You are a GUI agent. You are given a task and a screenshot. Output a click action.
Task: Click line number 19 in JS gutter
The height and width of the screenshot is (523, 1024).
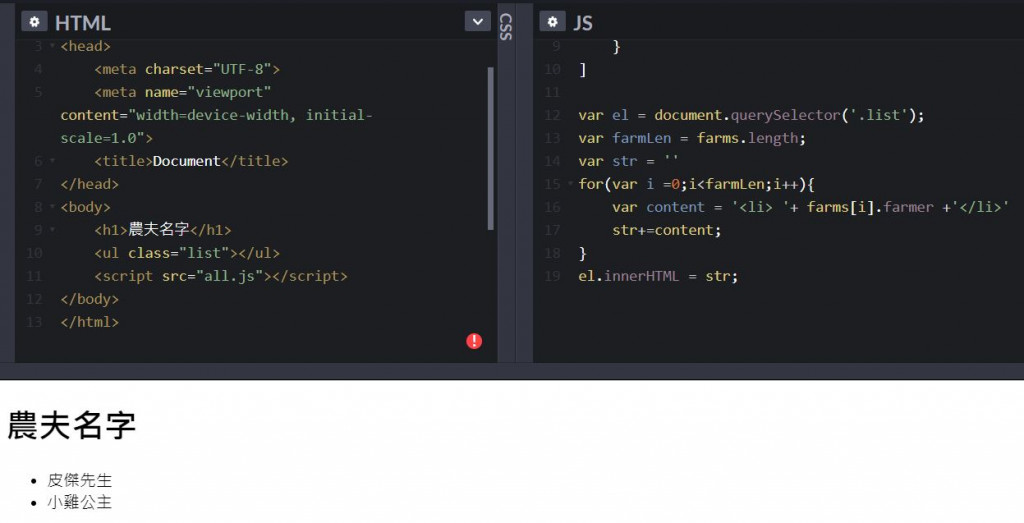click(x=552, y=276)
